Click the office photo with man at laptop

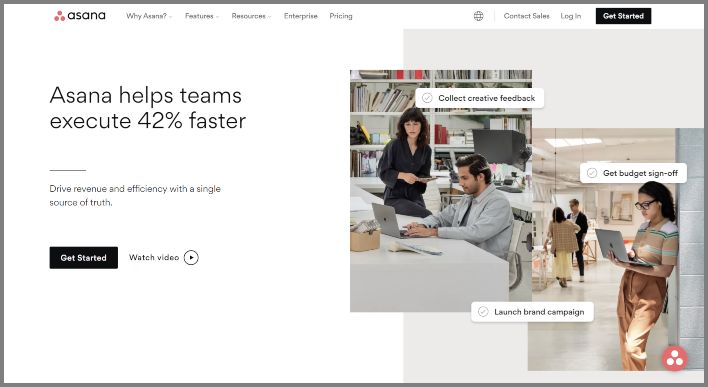tap(441, 191)
